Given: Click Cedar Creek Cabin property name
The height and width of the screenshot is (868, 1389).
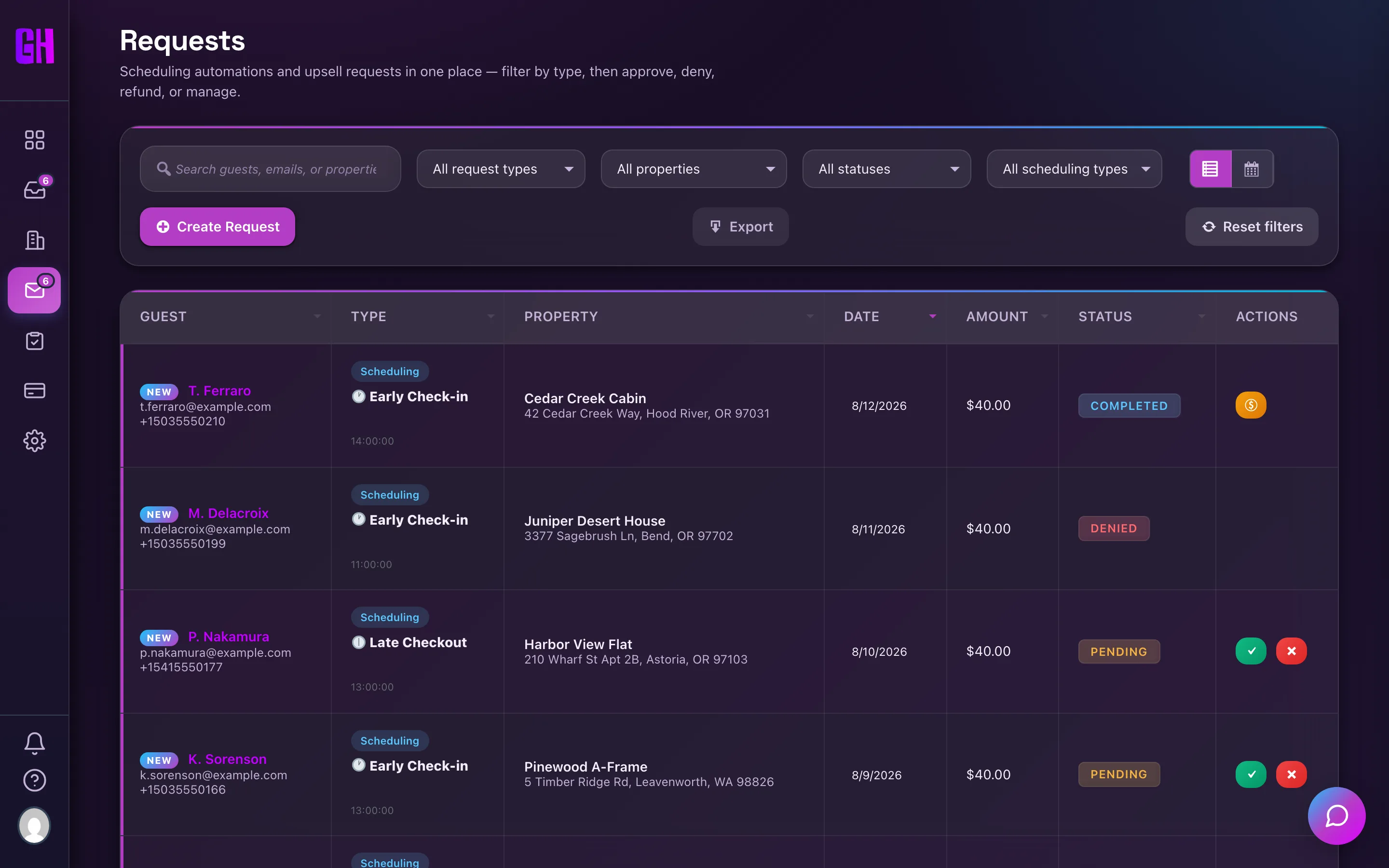Looking at the screenshot, I should 585,398.
